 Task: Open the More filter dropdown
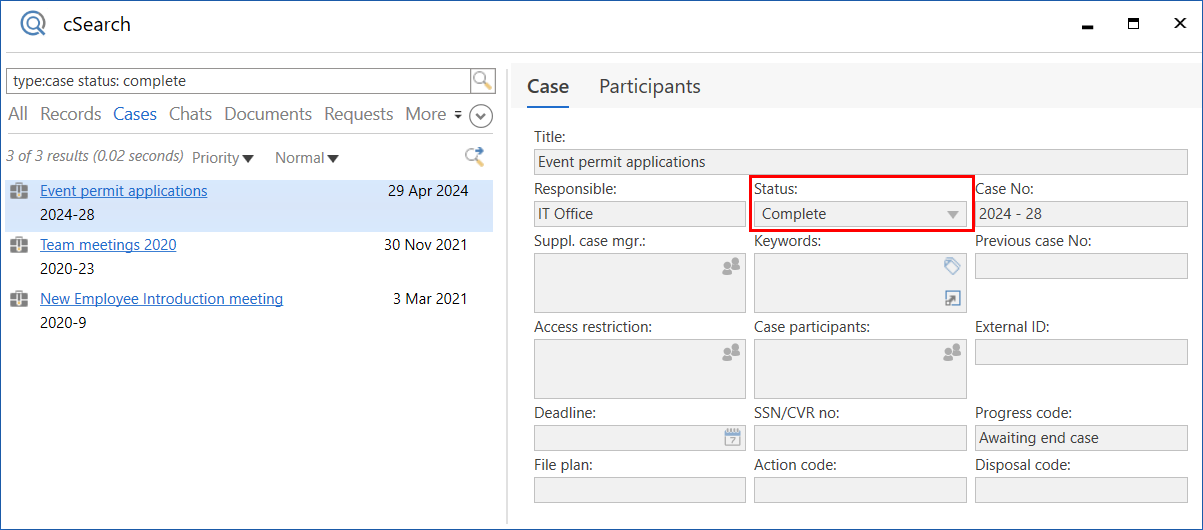tap(434, 114)
